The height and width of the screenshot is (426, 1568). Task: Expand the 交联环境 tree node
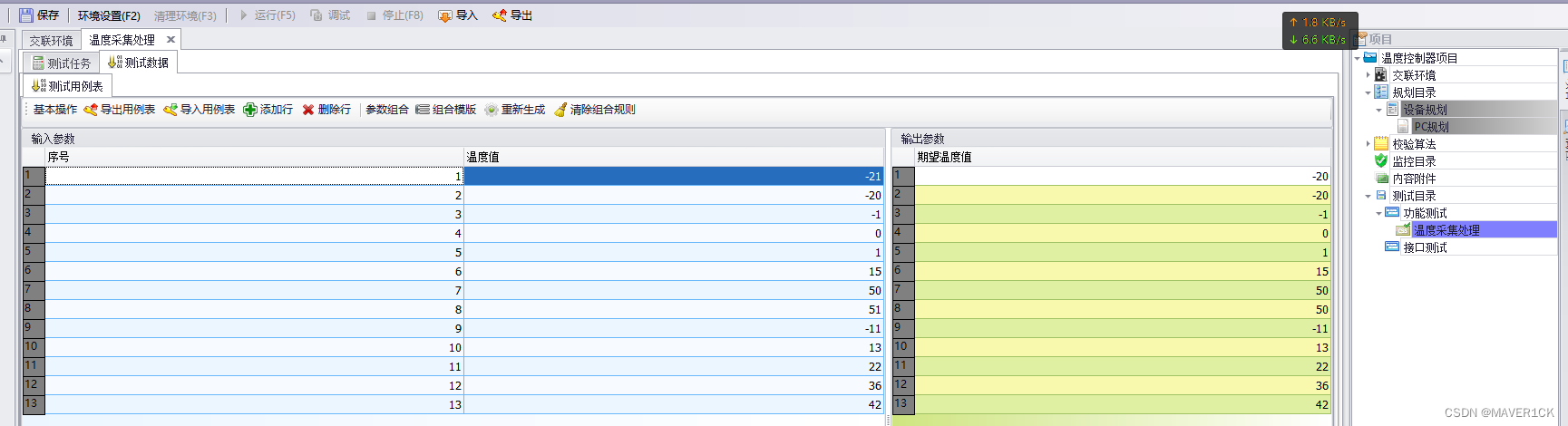tap(1368, 75)
